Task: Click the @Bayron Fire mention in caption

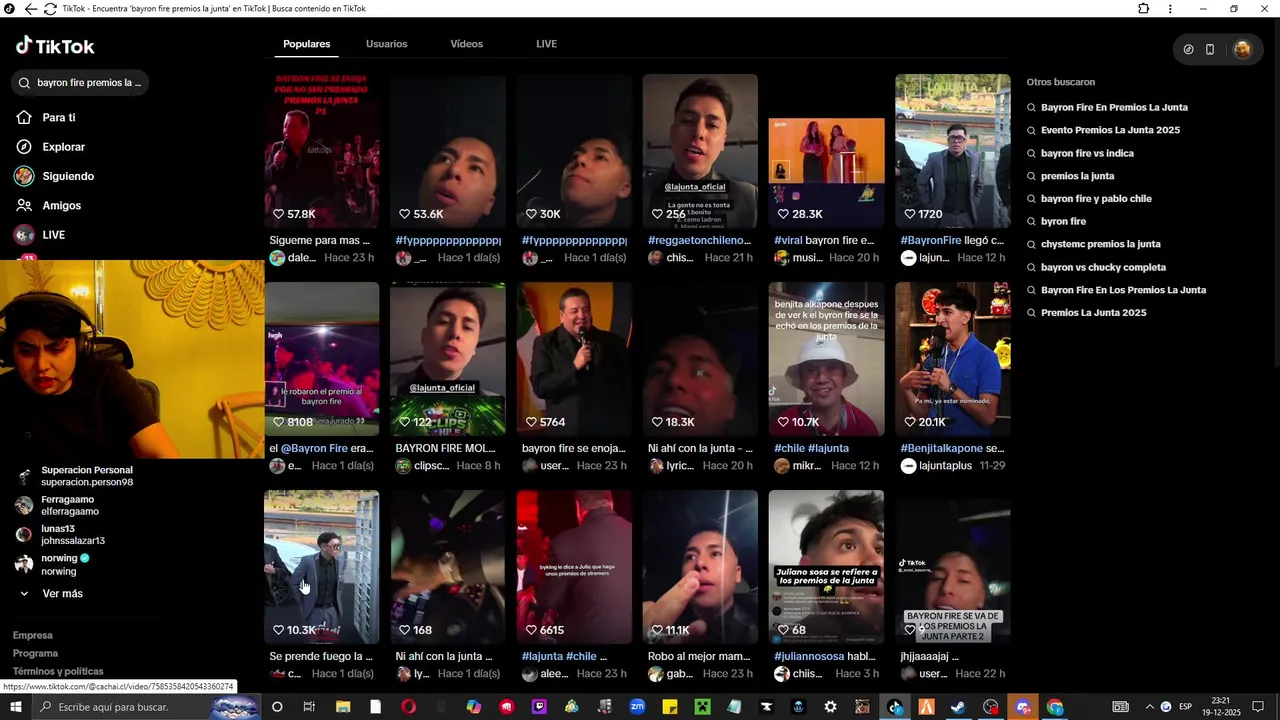Action: click(x=314, y=449)
